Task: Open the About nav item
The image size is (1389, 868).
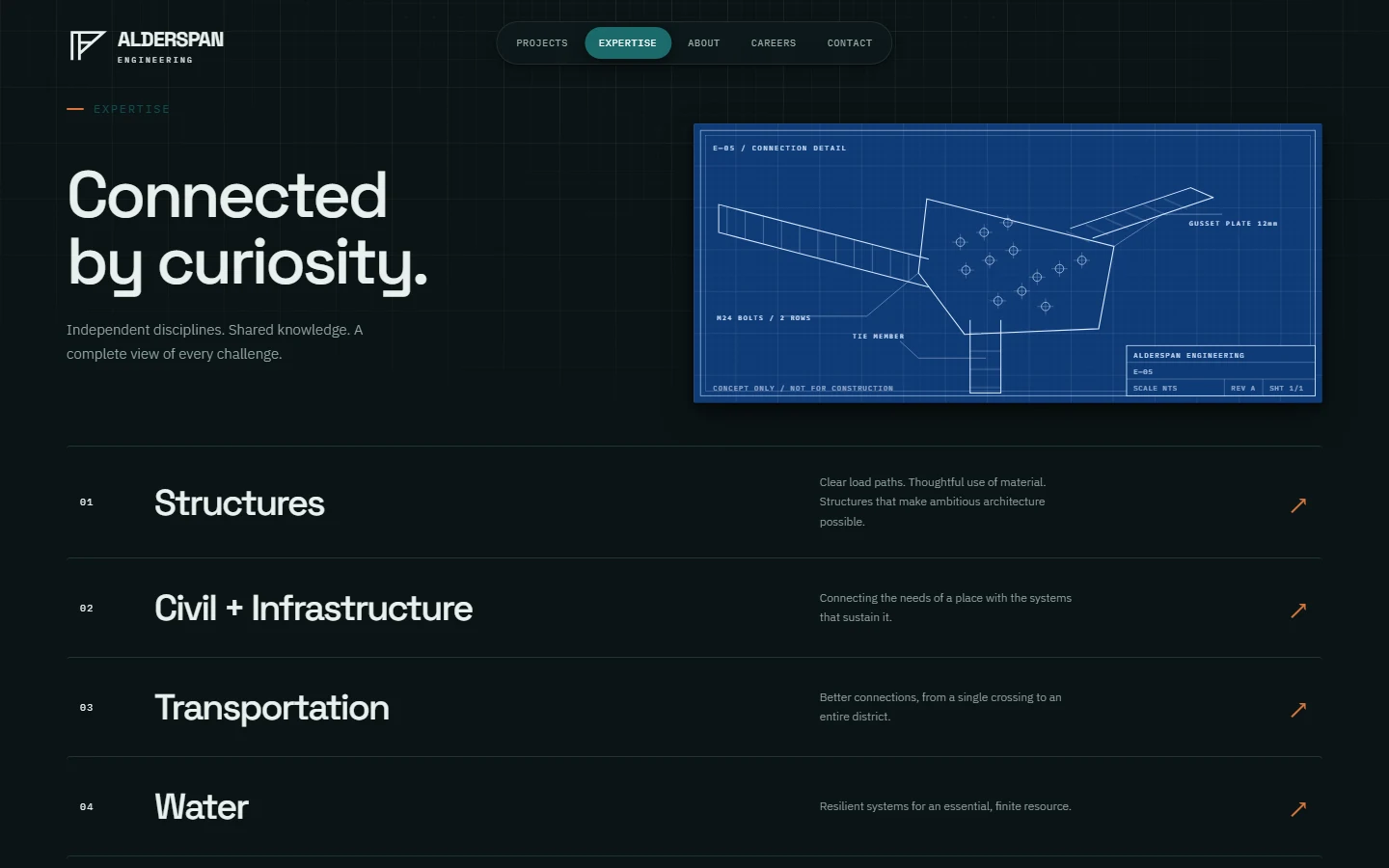Action: tap(704, 43)
